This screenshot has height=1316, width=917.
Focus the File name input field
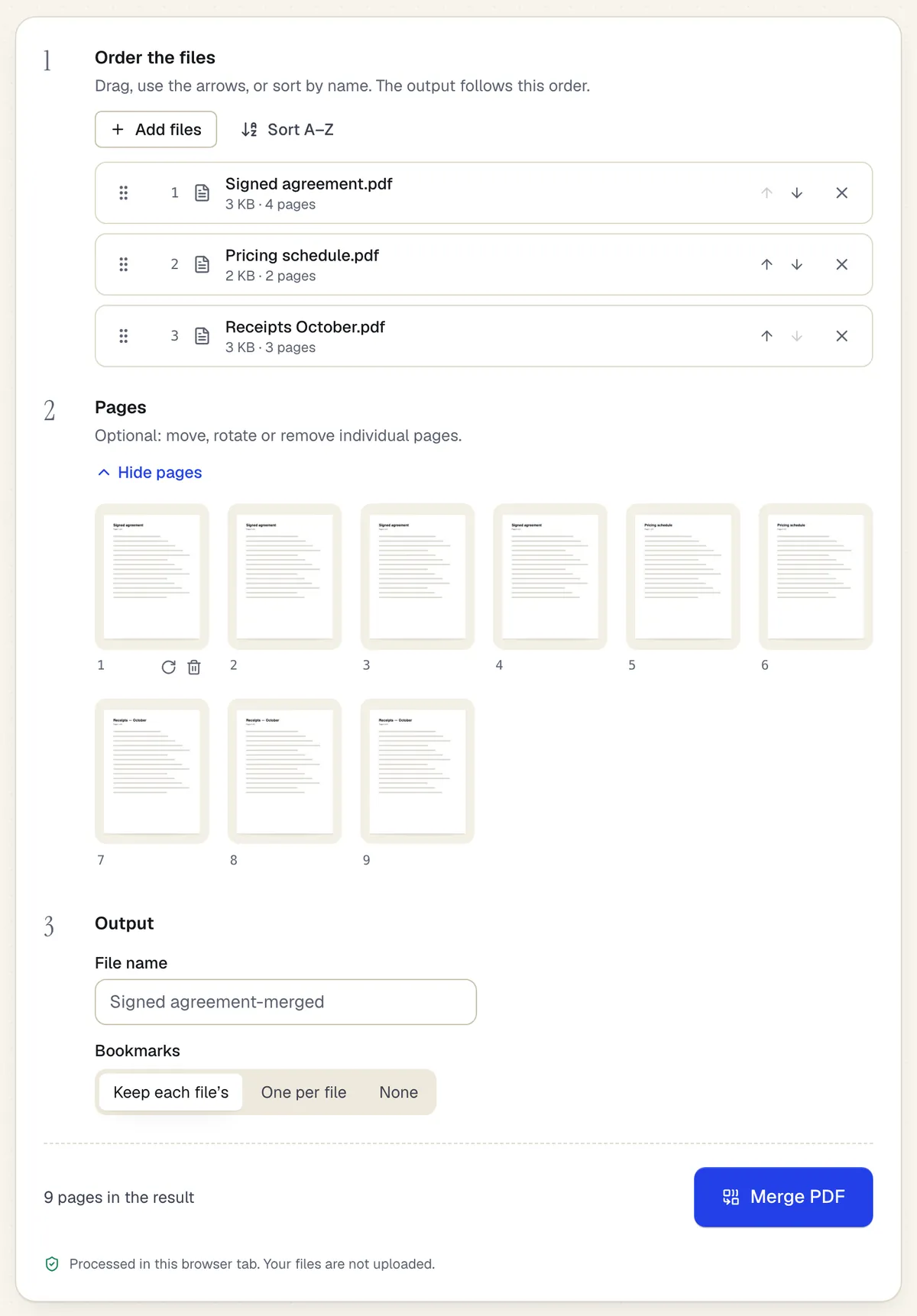[x=286, y=1002]
